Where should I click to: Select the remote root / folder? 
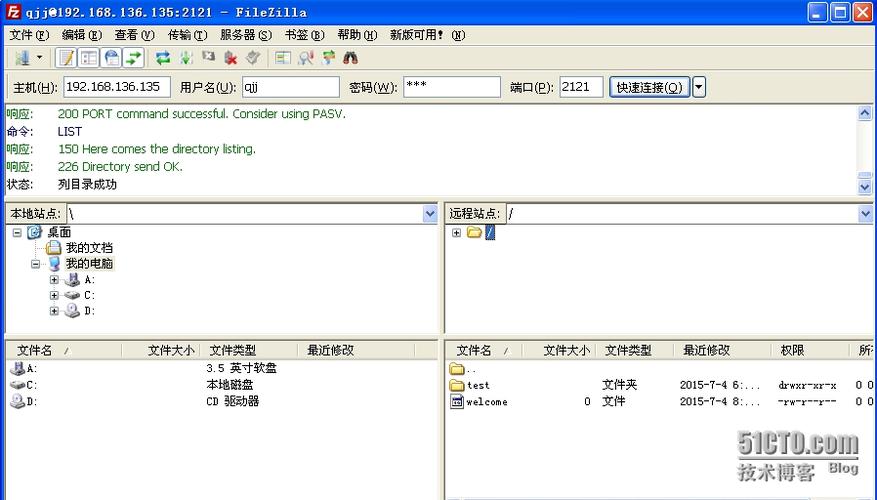point(490,232)
